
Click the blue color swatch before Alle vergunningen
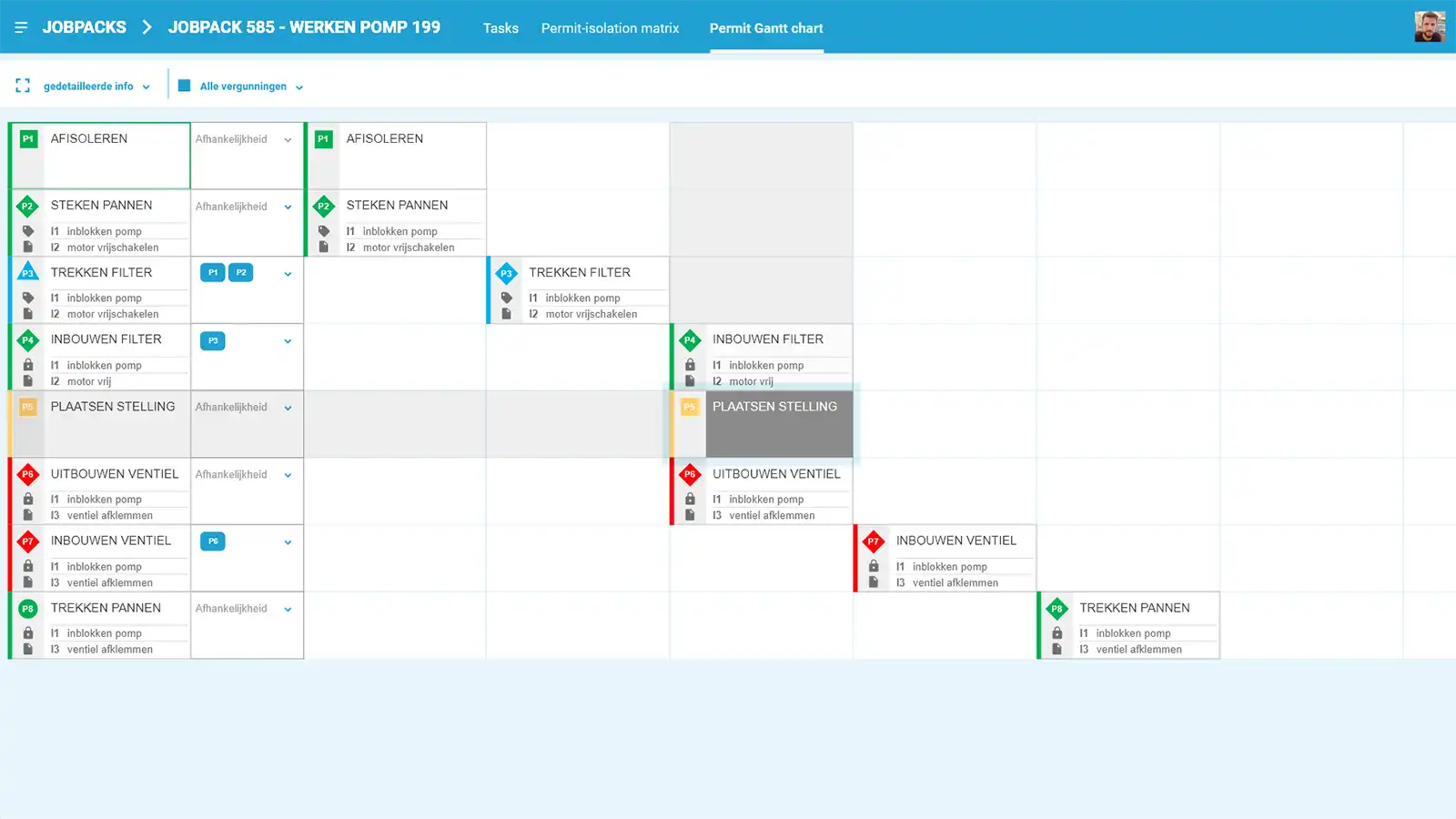185,86
